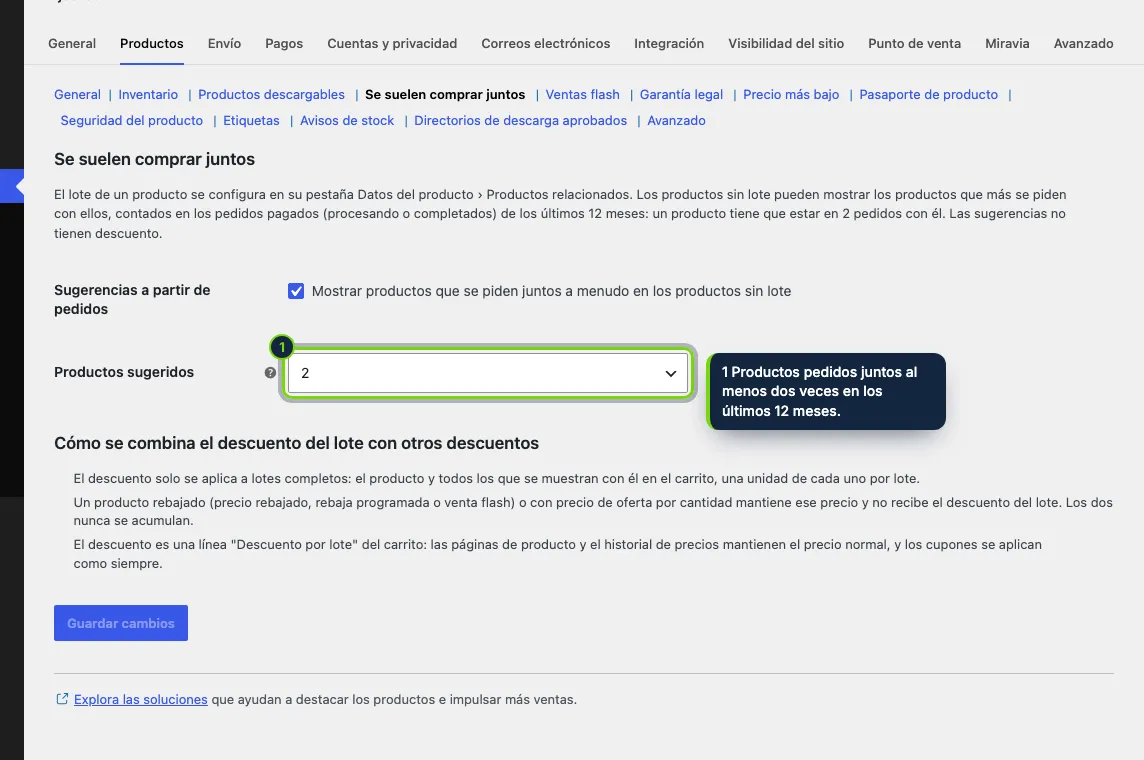This screenshot has width=1144, height=760.
Task: Switch to the General settings tab
Action: tap(72, 43)
